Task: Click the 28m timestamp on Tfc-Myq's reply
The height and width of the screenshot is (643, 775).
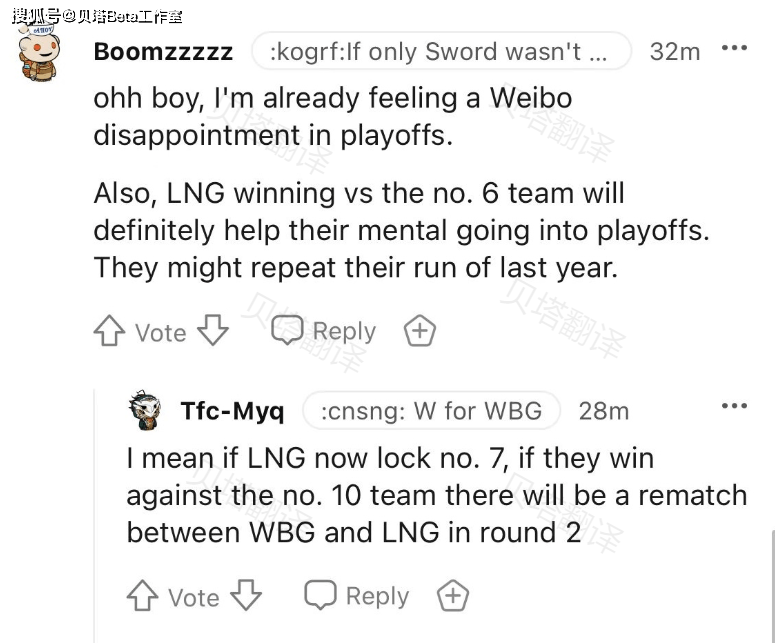Action: (x=604, y=411)
